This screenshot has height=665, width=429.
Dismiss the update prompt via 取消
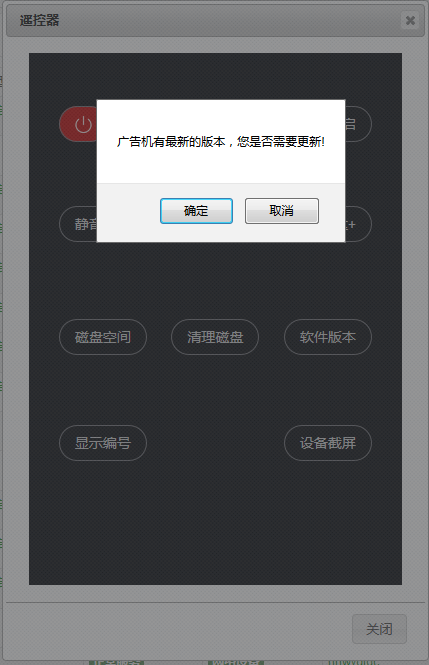coord(281,211)
